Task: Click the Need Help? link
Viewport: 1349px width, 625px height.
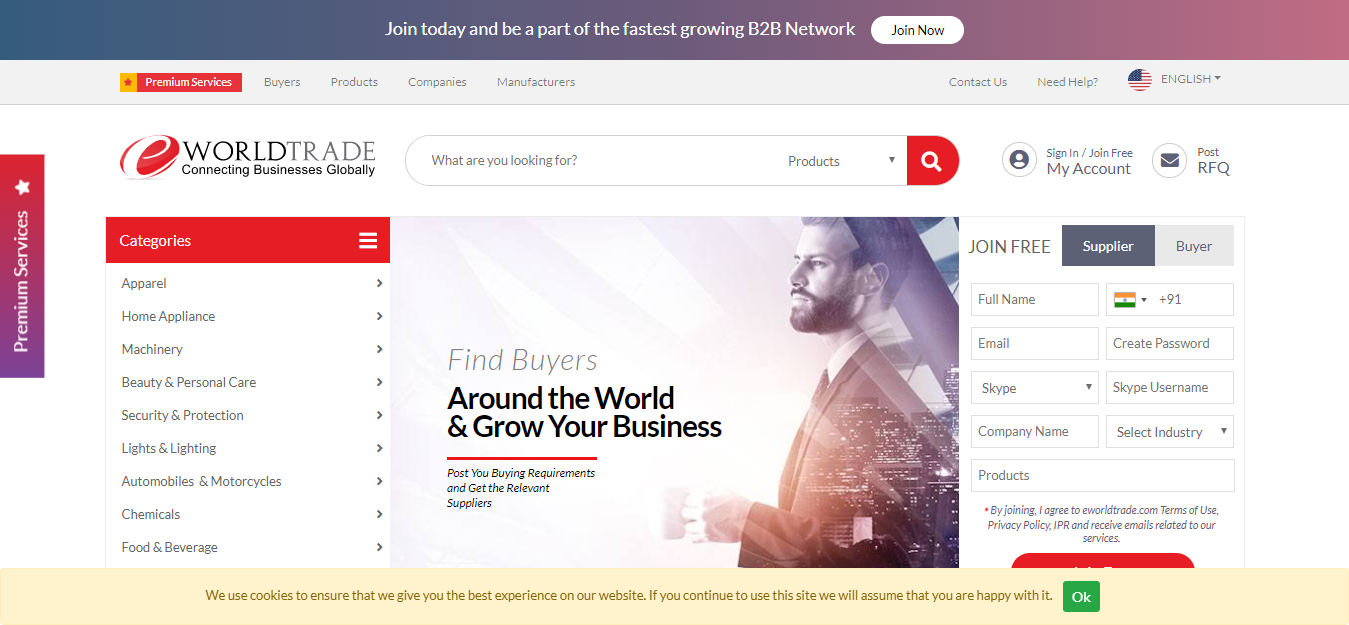Action: click(x=1067, y=82)
